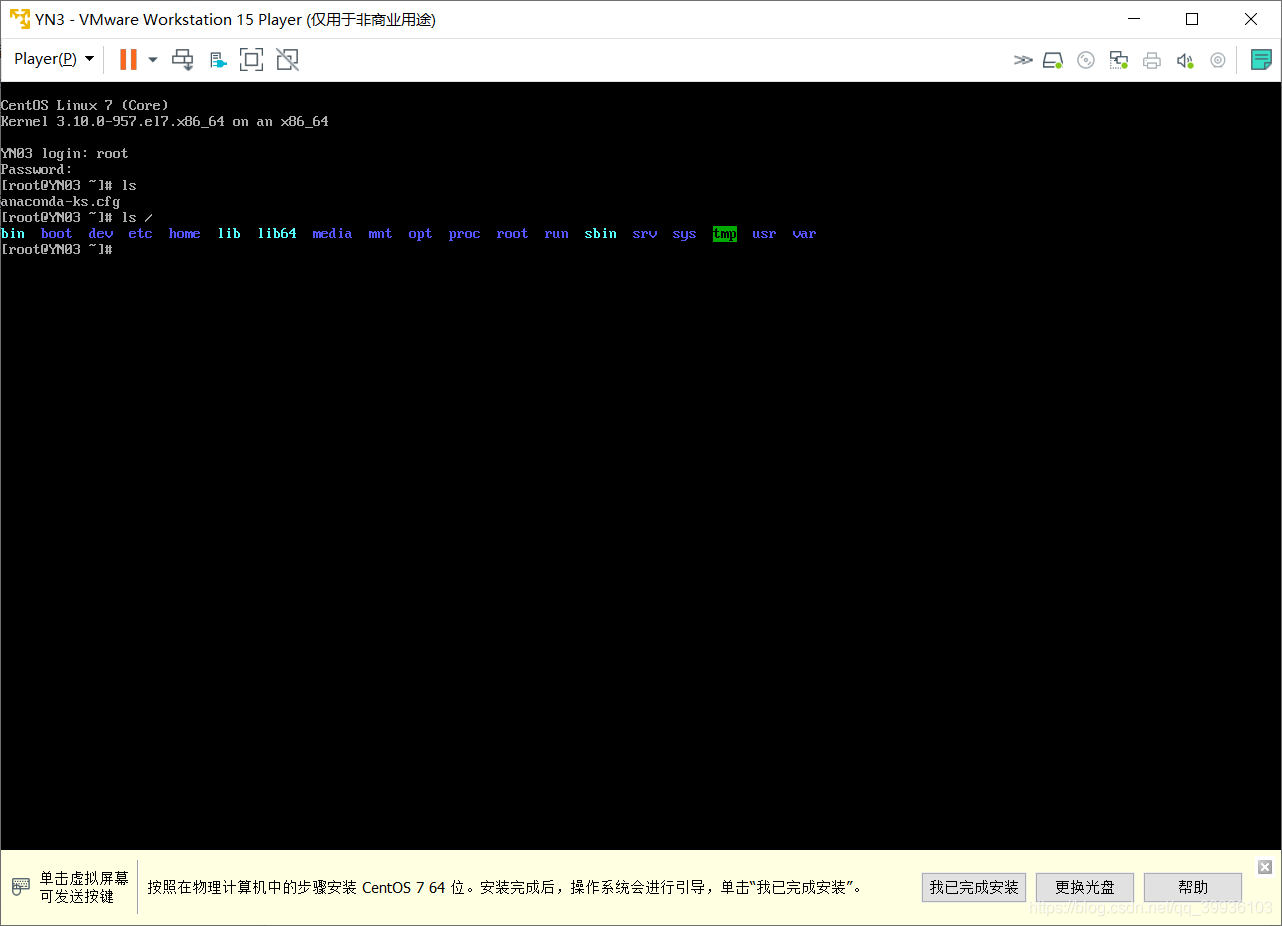Expand the hidden devices chevron
This screenshot has height=926, width=1282.
[1022, 60]
